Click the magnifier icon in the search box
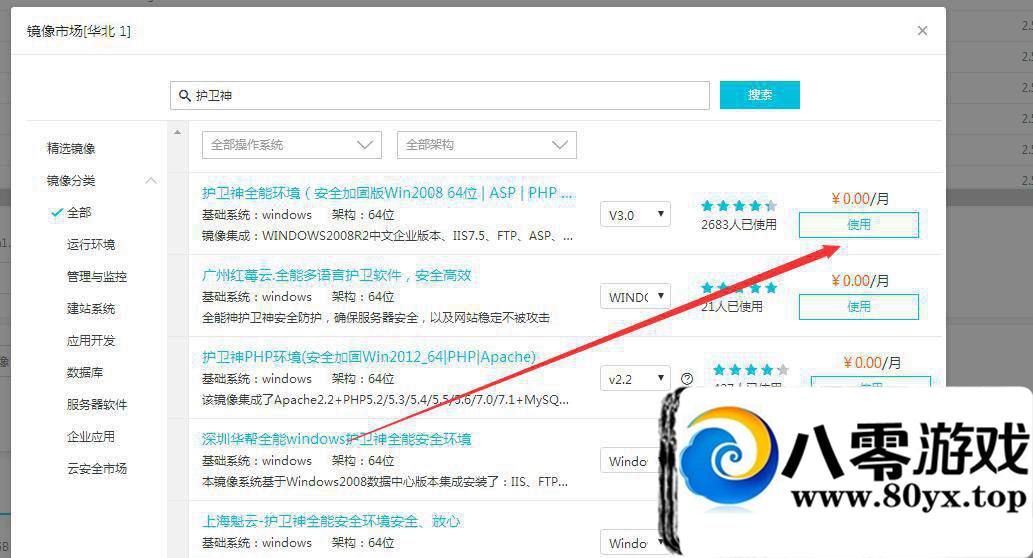The image size is (1033, 558). click(x=184, y=96)
